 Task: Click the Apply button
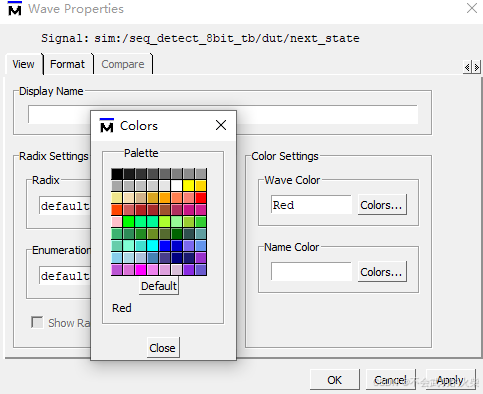click(450, 379)
